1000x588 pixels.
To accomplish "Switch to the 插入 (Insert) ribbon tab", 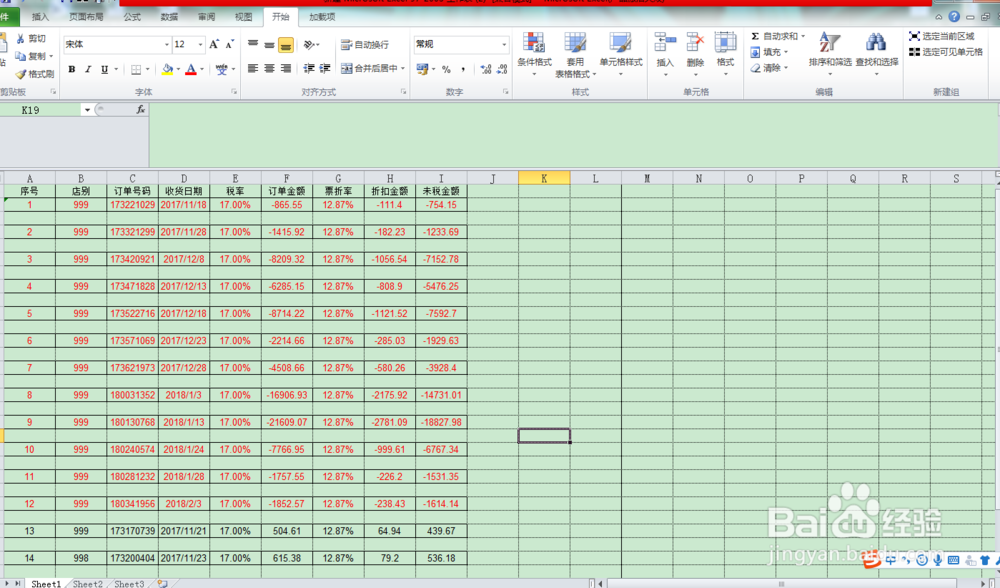I will tap(40, 17).
